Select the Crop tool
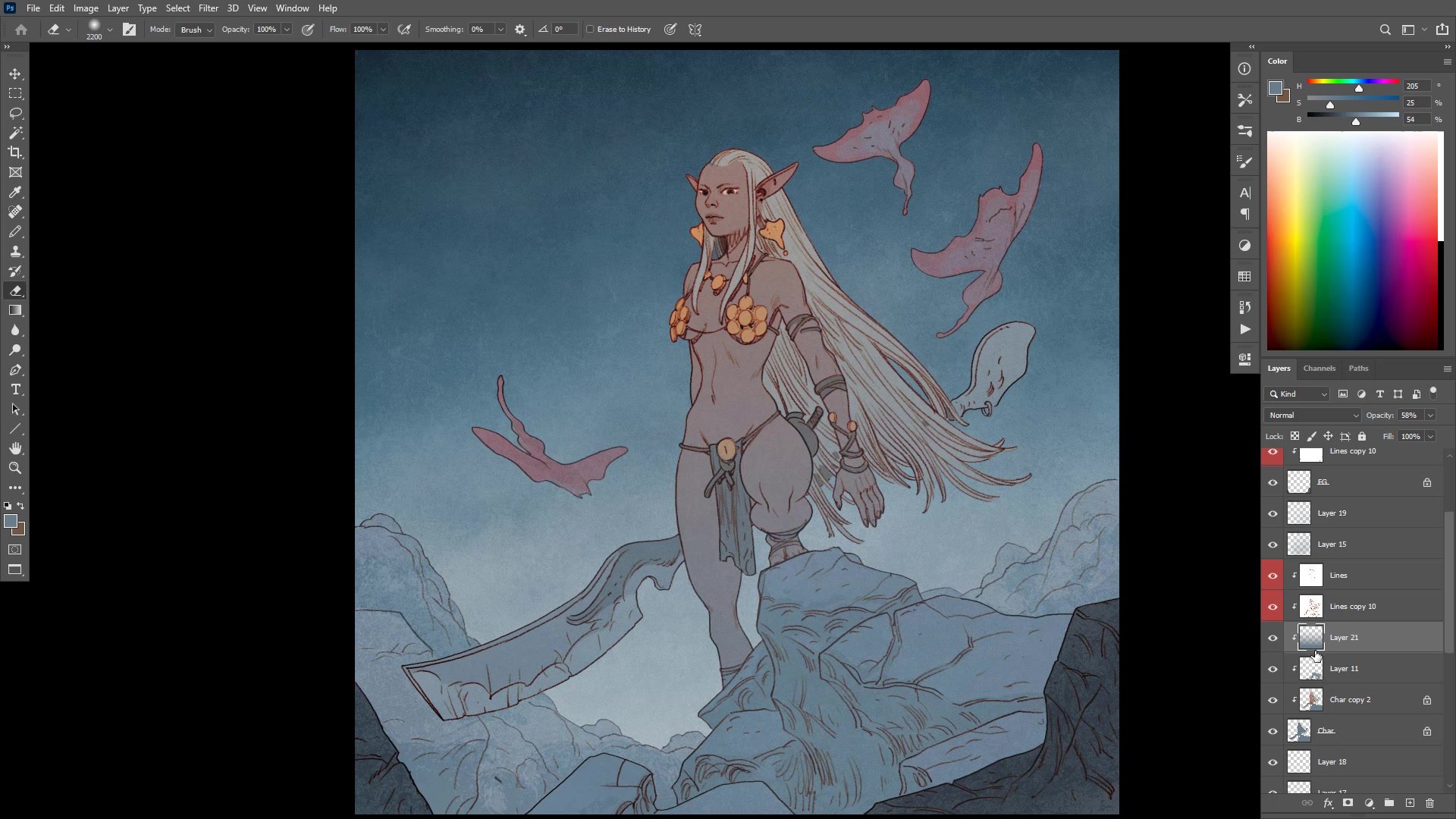The width and height of the screenshot is (1456, 819). tap(15, 152)
